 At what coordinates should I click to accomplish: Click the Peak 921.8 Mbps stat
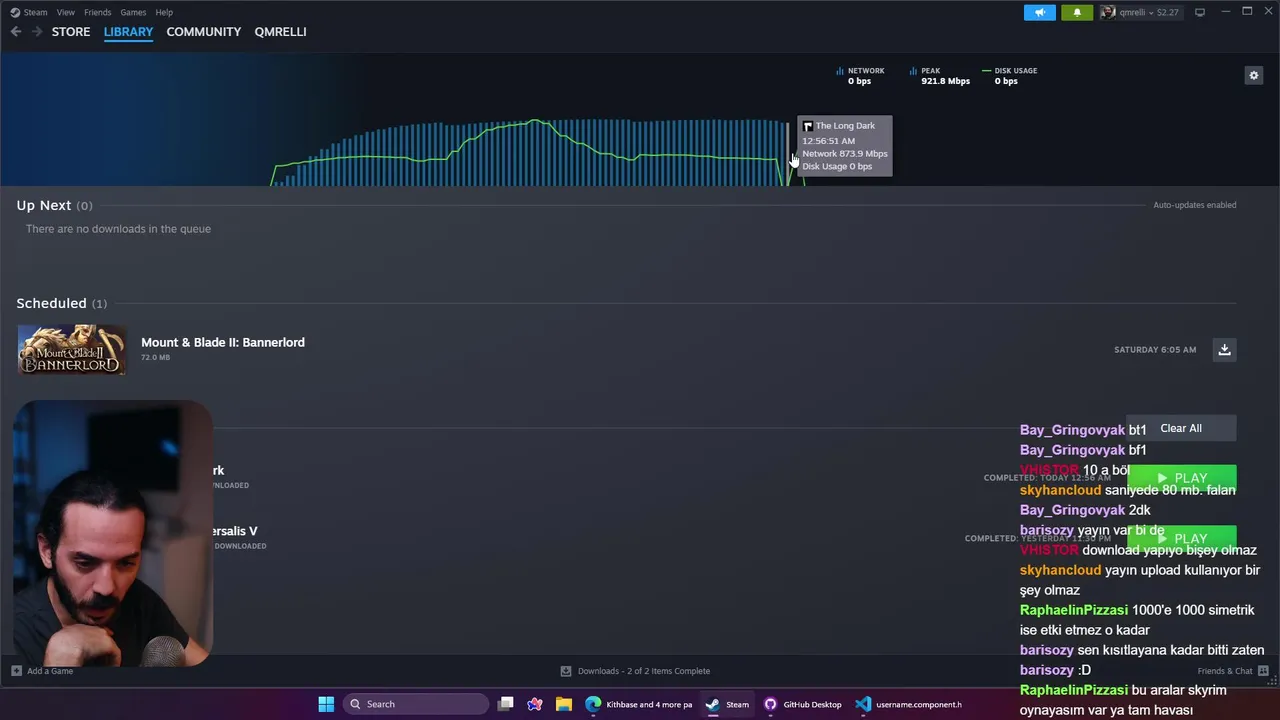940,76
